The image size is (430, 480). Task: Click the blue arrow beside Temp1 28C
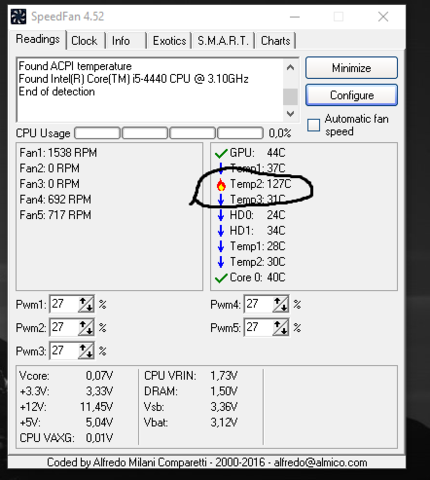(x=221, y=246)
